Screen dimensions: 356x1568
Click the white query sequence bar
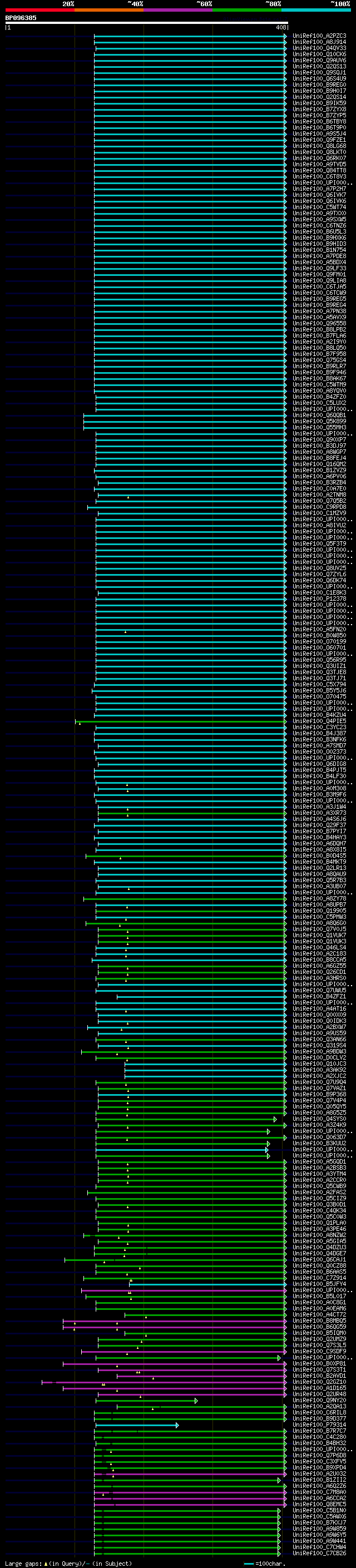click(x=147, y=22)
